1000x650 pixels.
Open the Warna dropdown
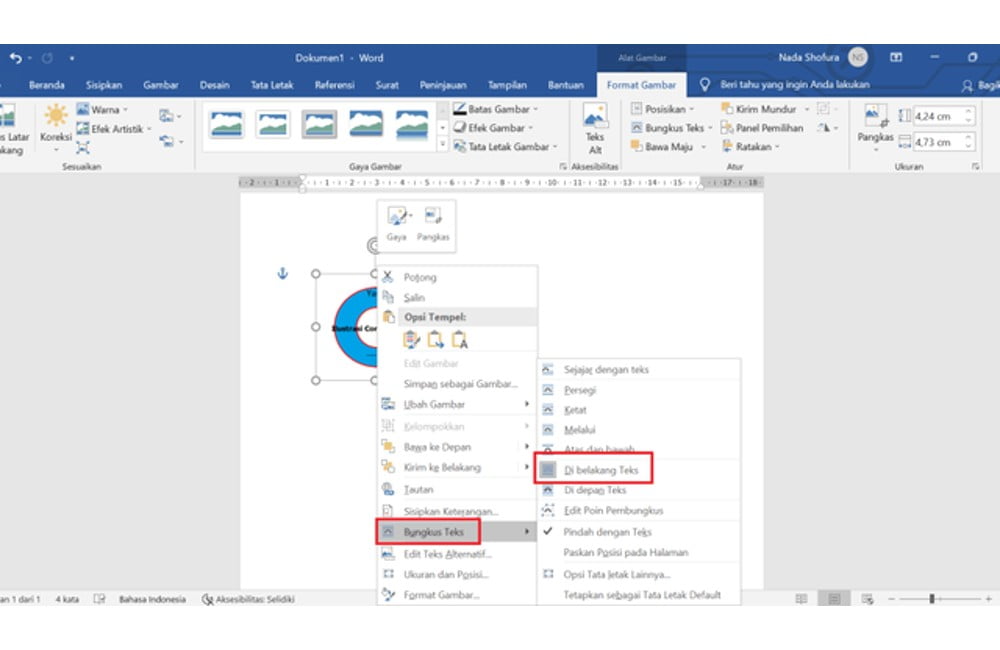(x=105, y=110)
